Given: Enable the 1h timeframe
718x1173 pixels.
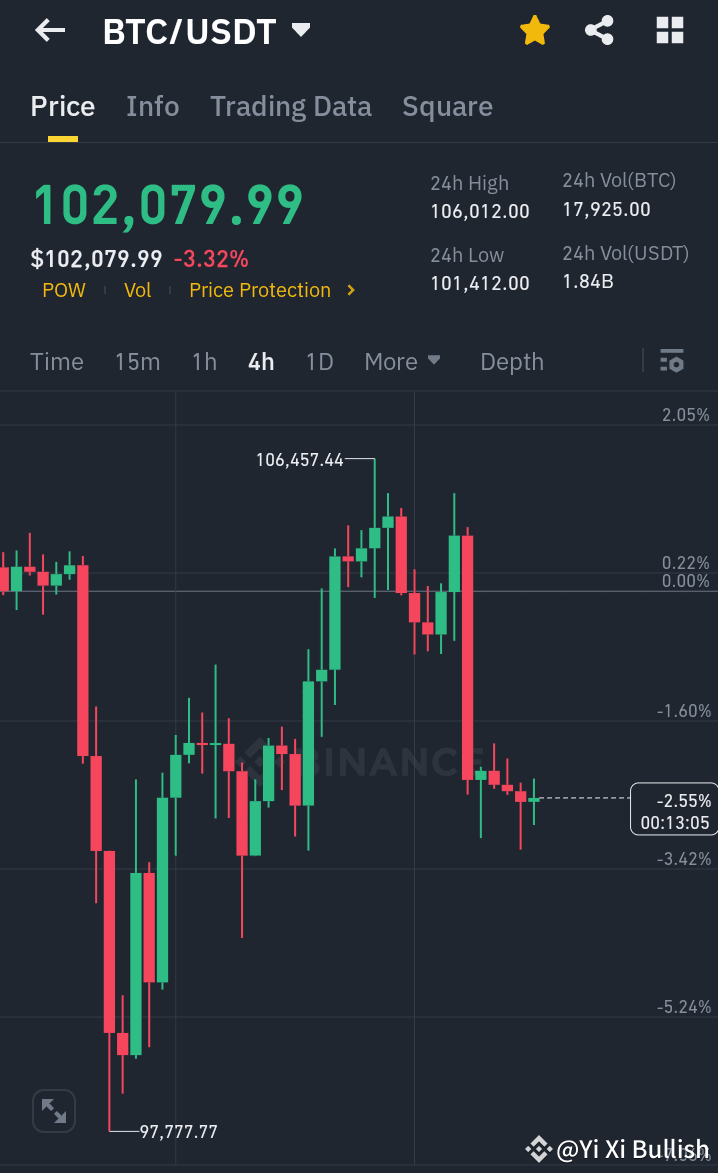Looking at the screenshot, I should (x=204, y=361).
